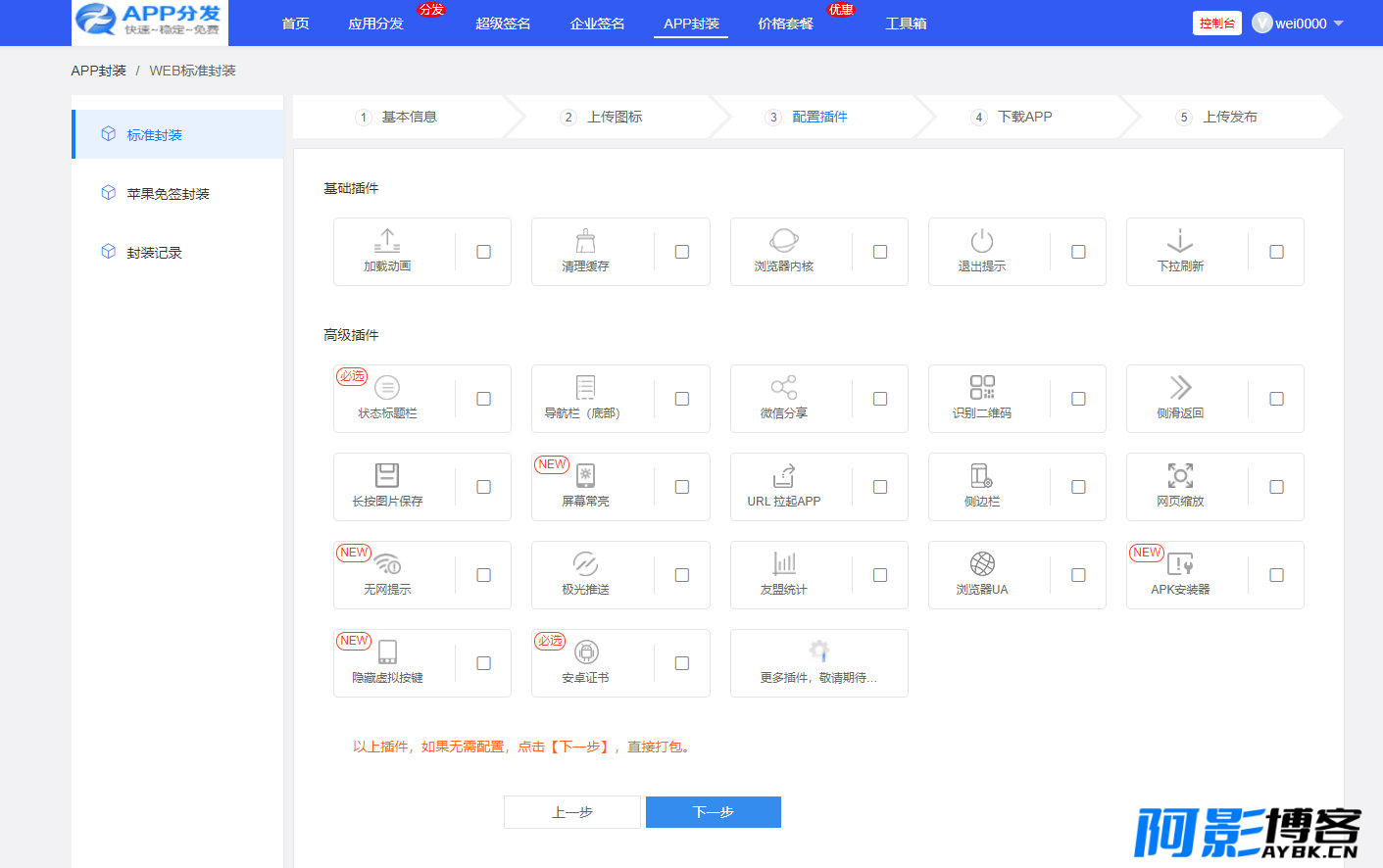This screenshot has height=868, width=1383.
Task: Go to 超级签名 in top nav
Action: (x=503, y=24)
